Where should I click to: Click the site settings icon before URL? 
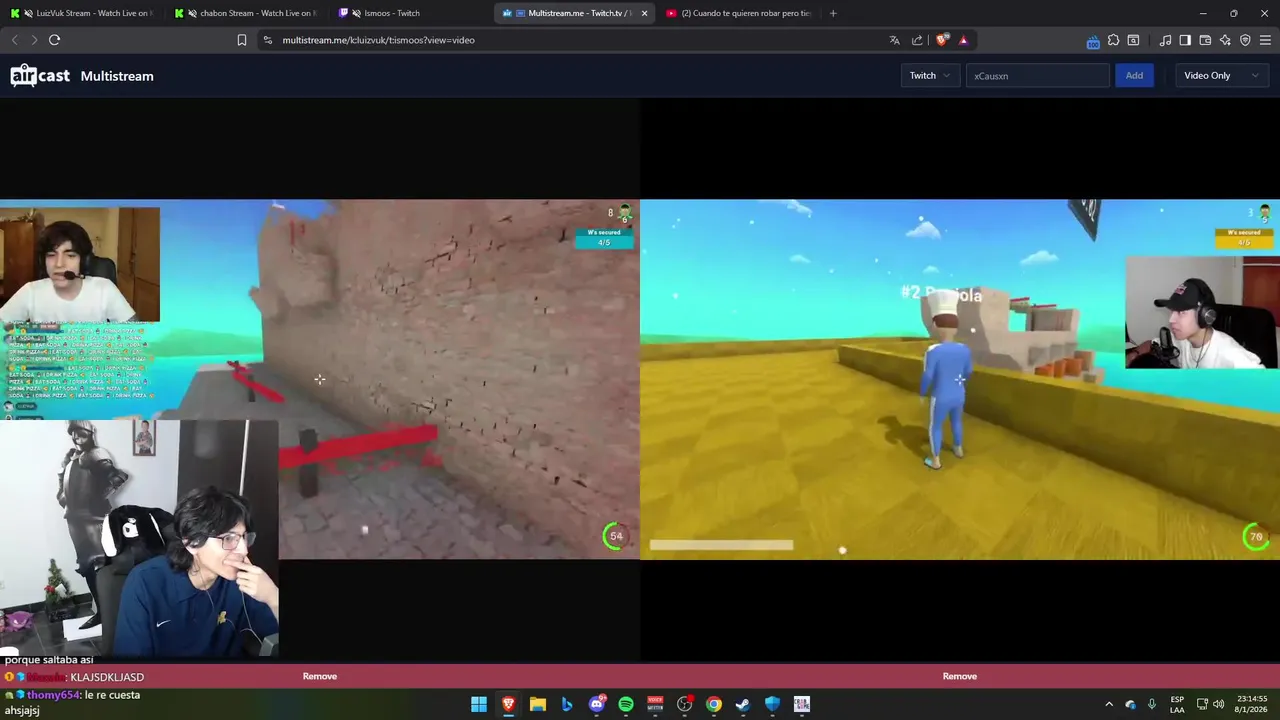tap(266, 40)
